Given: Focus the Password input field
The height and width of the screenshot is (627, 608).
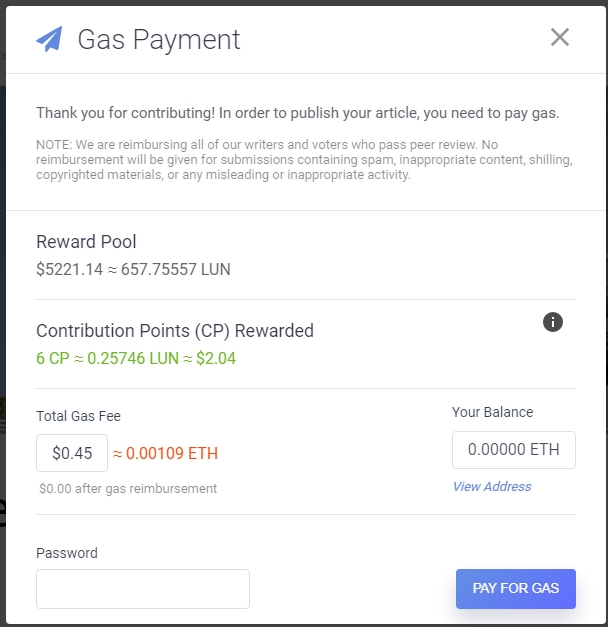Looking at the screenshot, I should click(143, 589).
